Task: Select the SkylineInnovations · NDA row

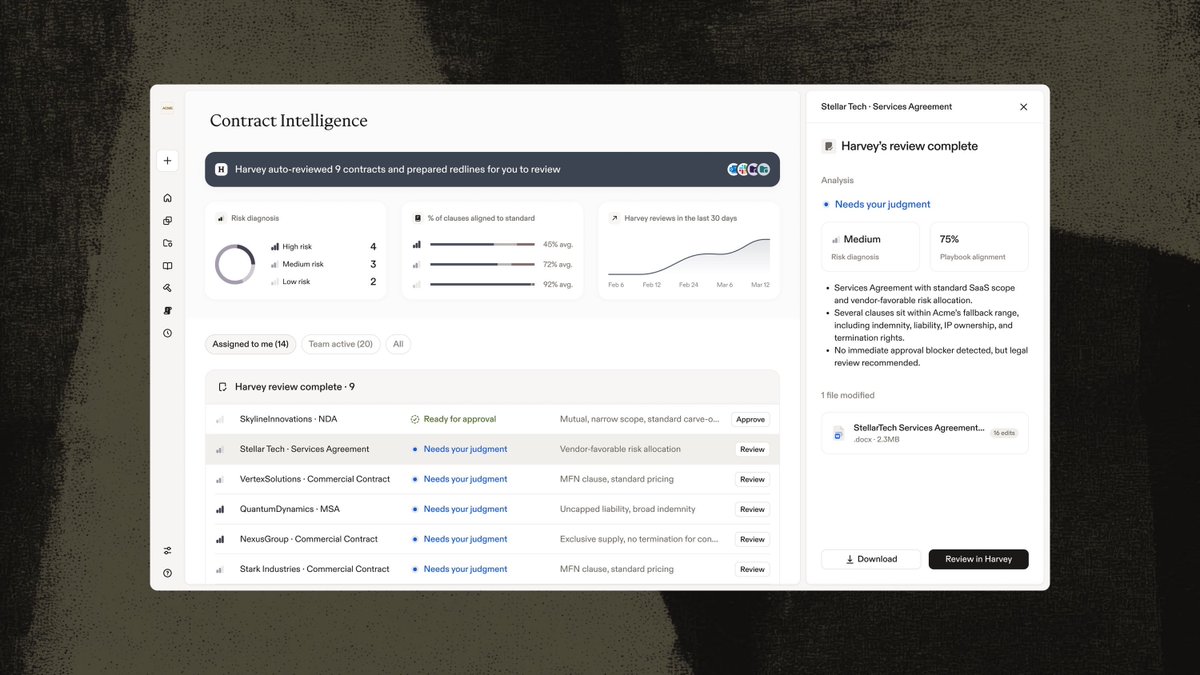Action: (x=492, y=420)
